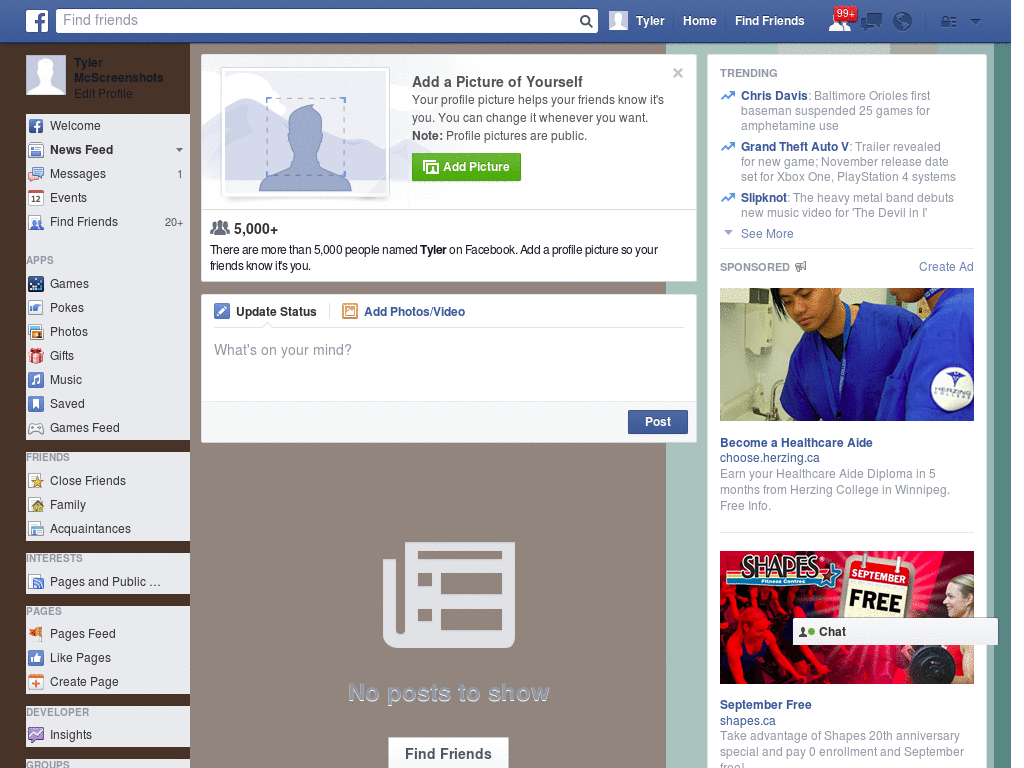Open the Create Page plus icon
The height and width of the screenshot is (768, 1024).
[36, 682]
